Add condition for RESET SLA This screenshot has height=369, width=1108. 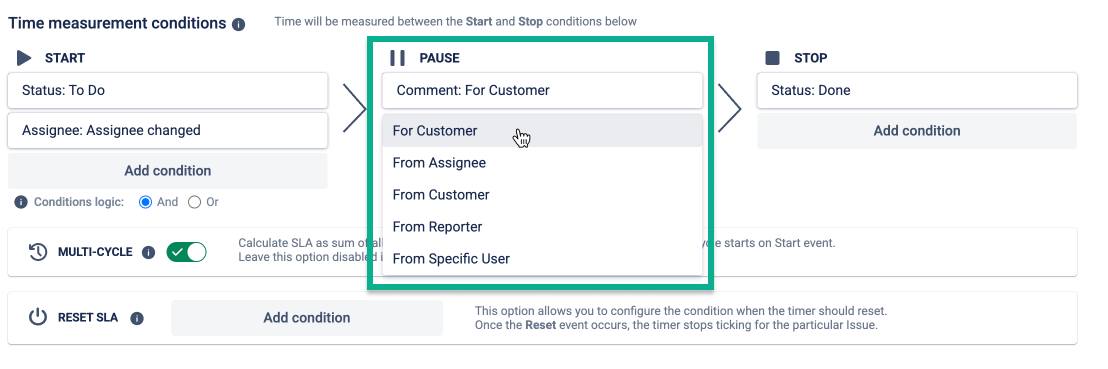tap(307, 317)
